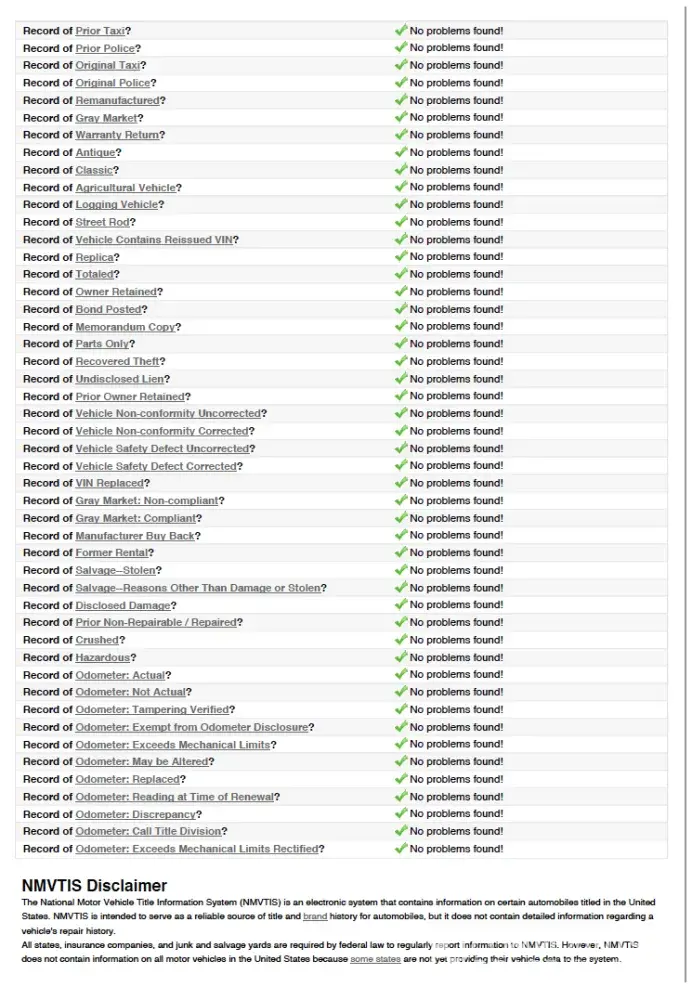The width and height of the screenshot is (692, 1000).
Task: Click the green checkmark next to Former Rental
Action: 400,552
